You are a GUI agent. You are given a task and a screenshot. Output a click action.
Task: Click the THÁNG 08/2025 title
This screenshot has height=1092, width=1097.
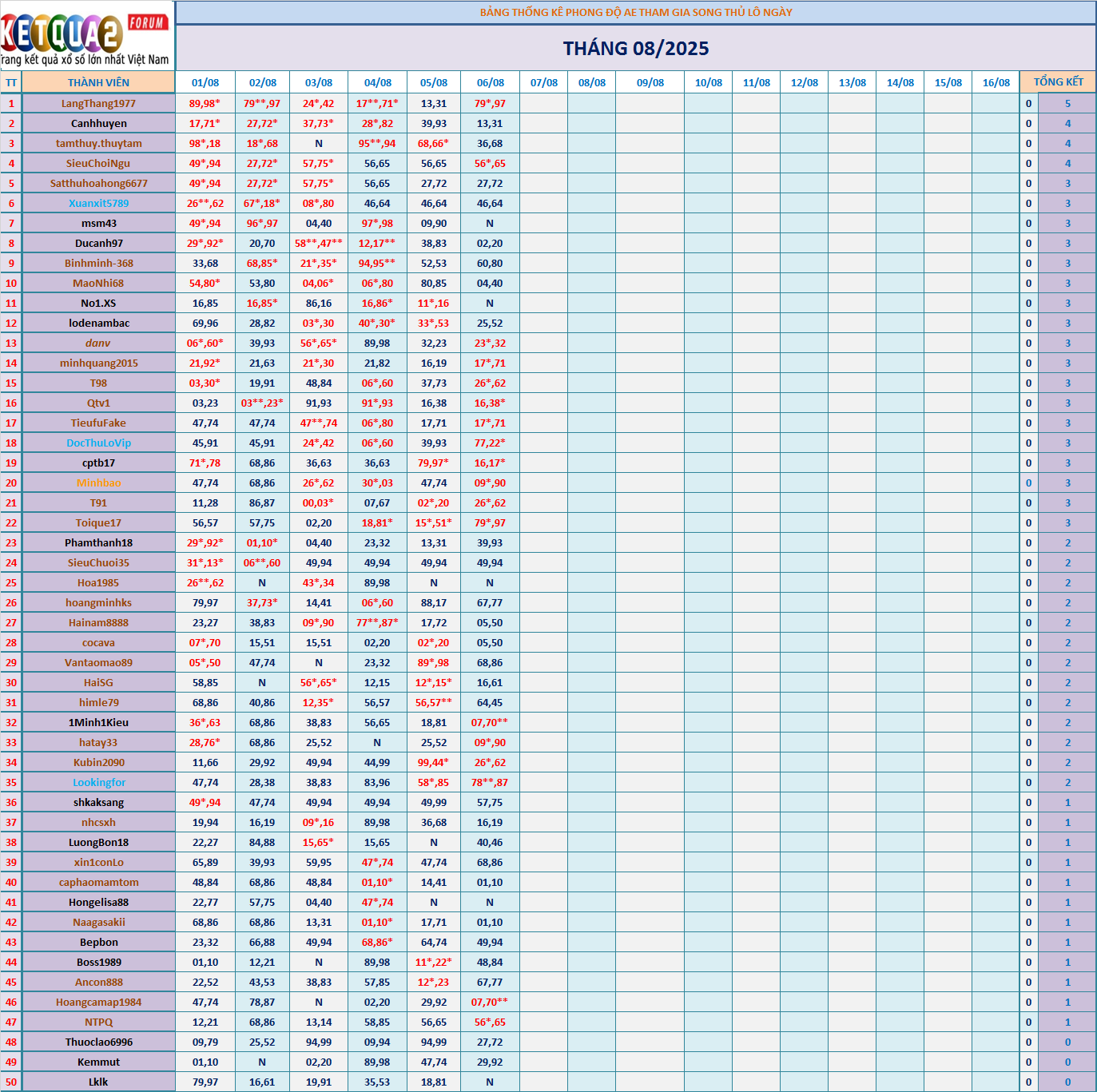tap(635, 49)
